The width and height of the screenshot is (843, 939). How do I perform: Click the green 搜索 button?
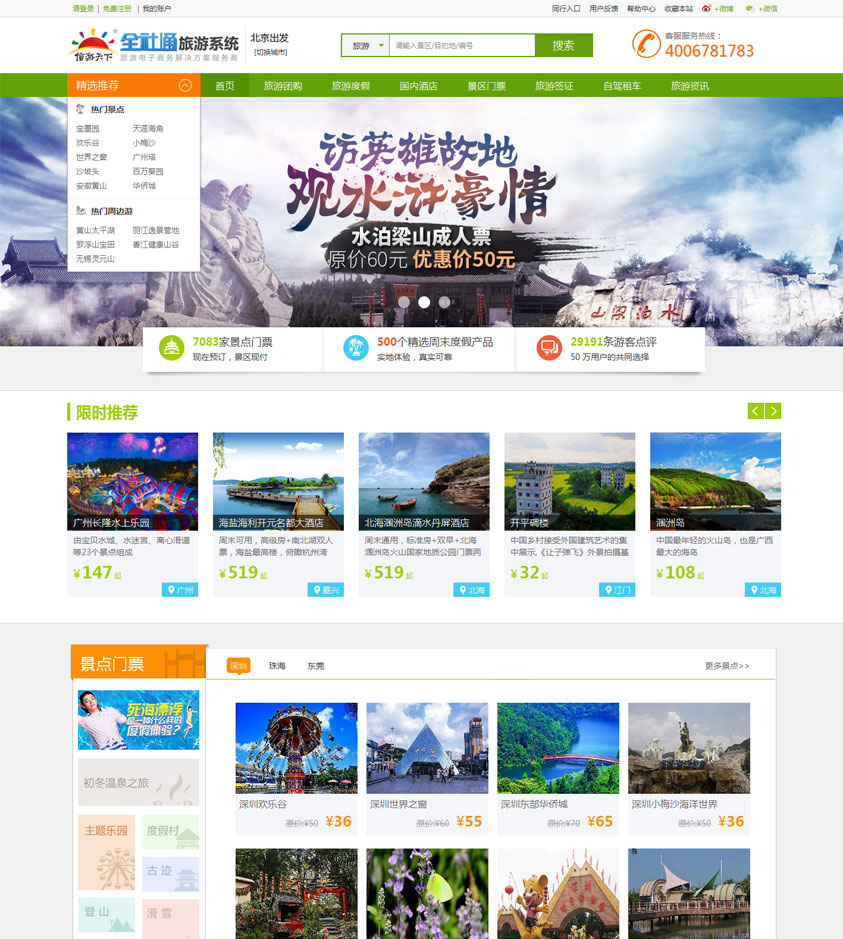coord(563,46)
